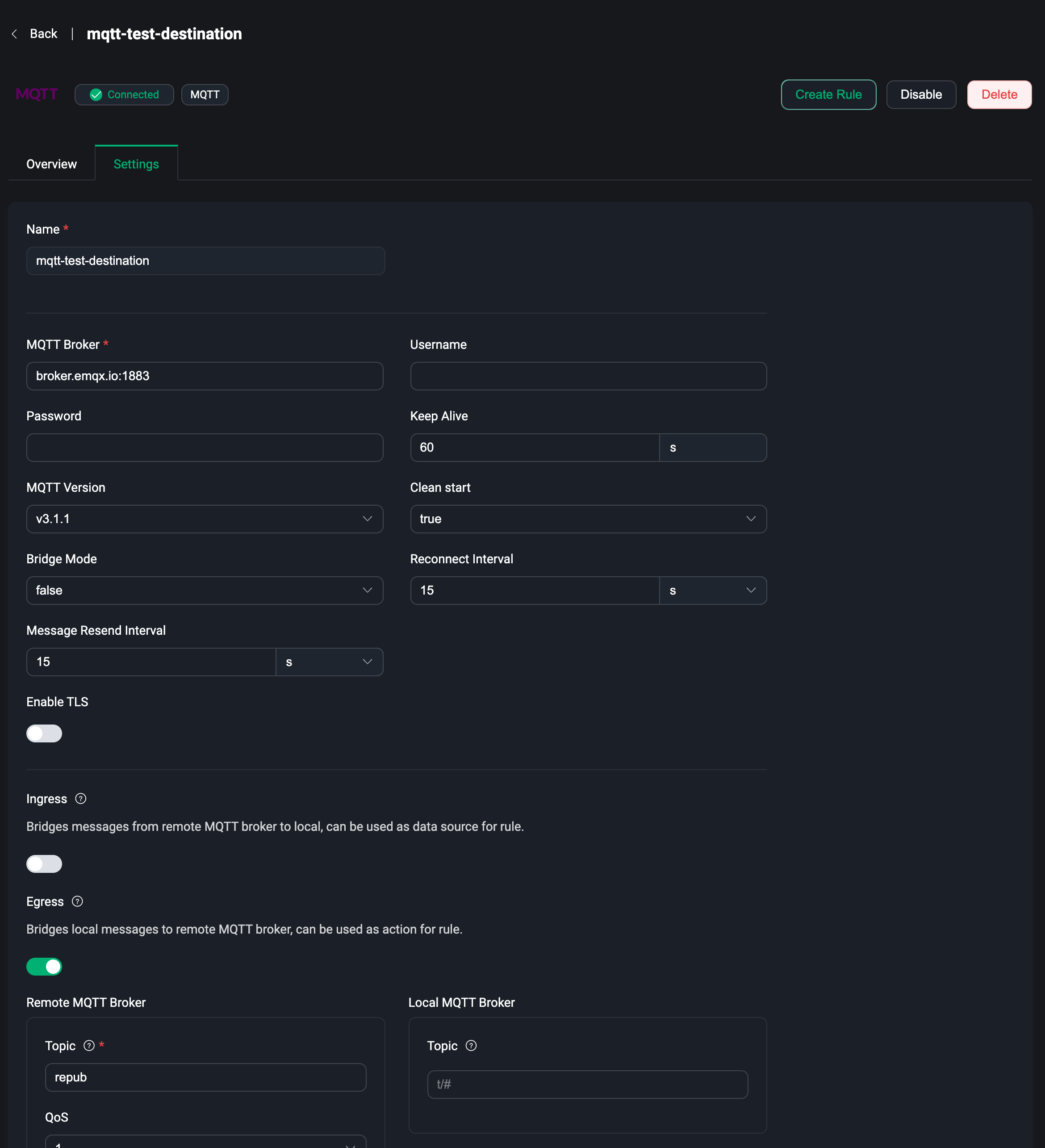
Task: Click the Ingress help question icon
Action: [81, 798]
